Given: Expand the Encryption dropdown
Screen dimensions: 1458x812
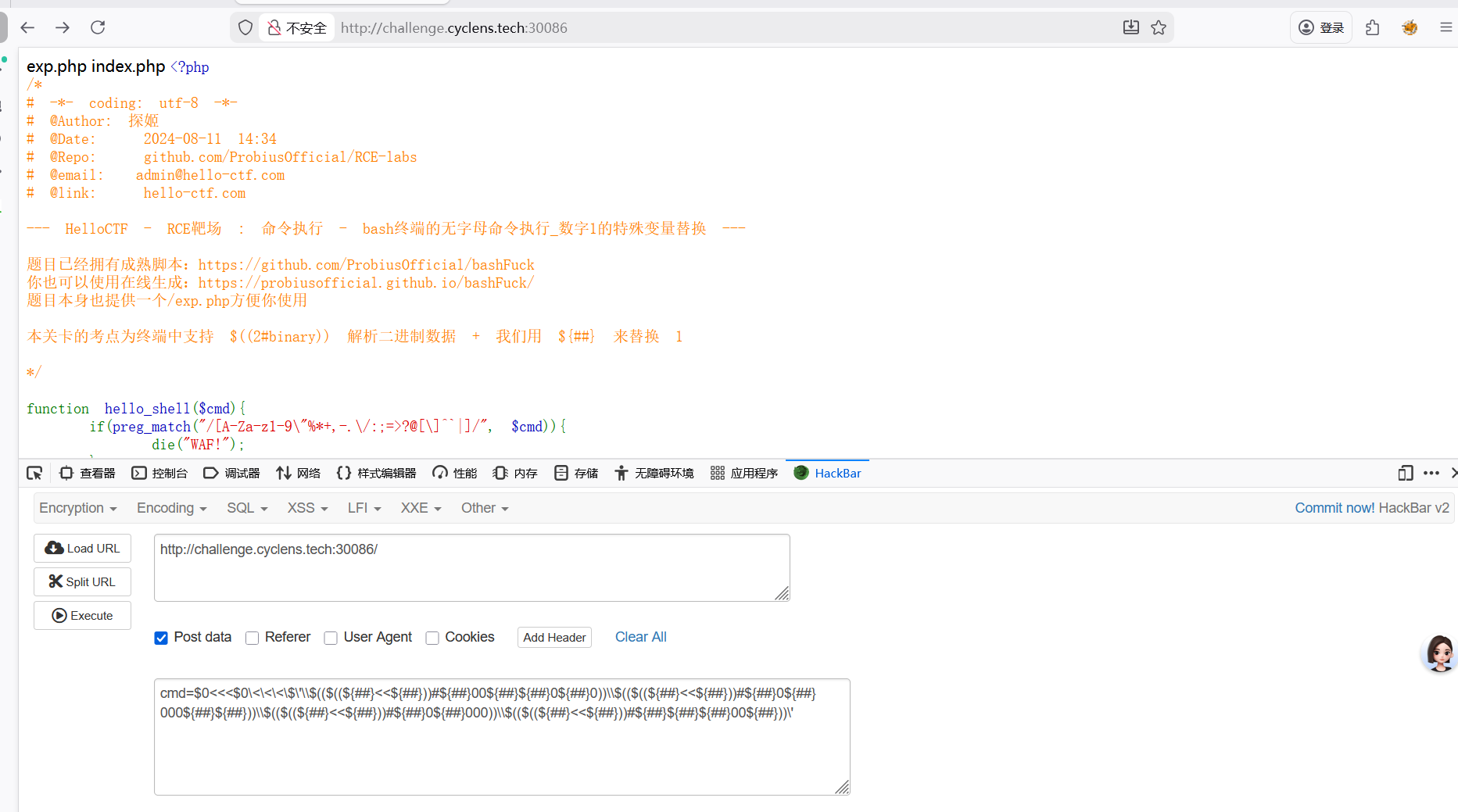Looking at the screenshot, I should coord(78,508).
